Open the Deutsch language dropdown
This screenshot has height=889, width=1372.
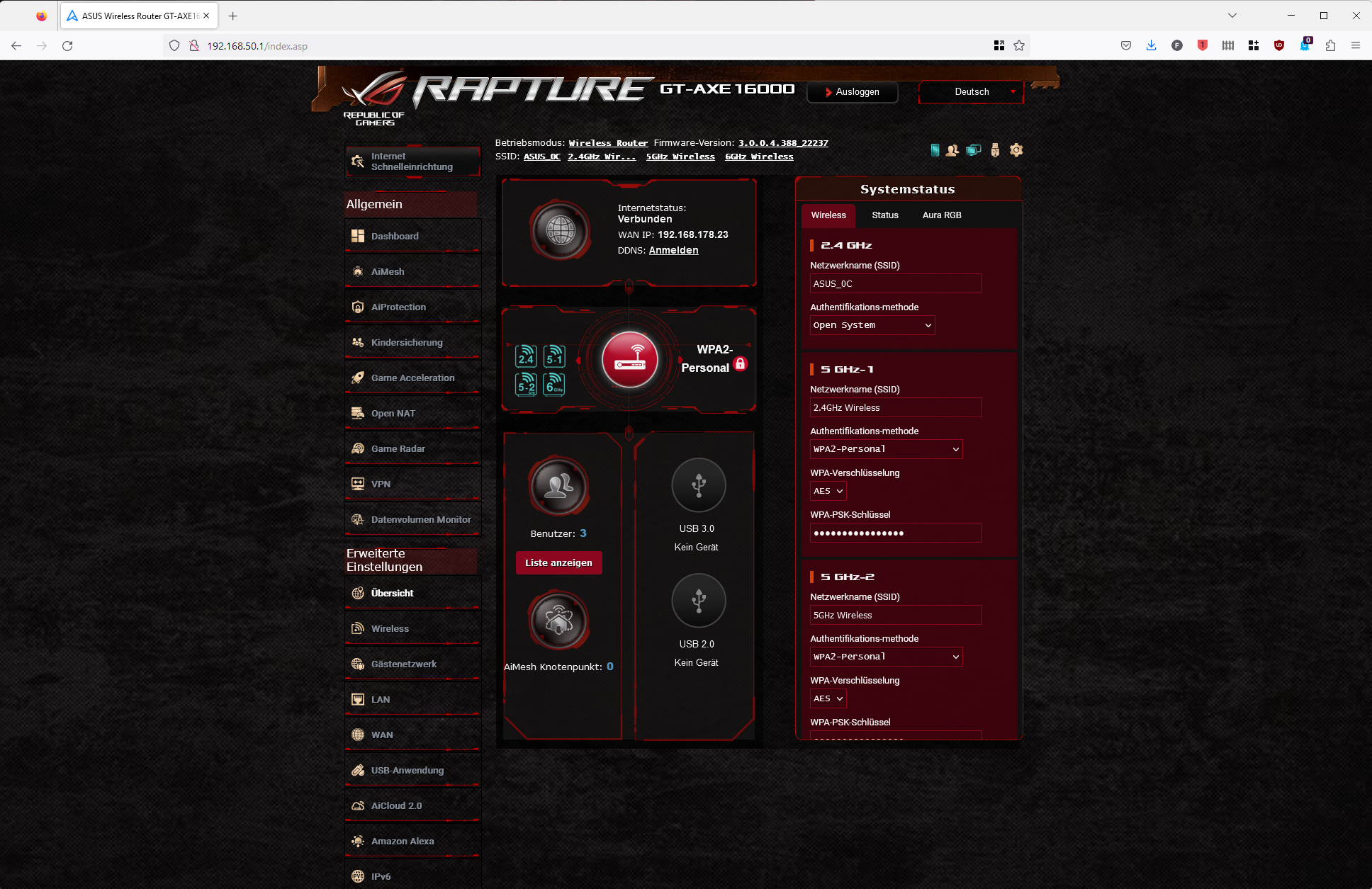click(972, 92)
